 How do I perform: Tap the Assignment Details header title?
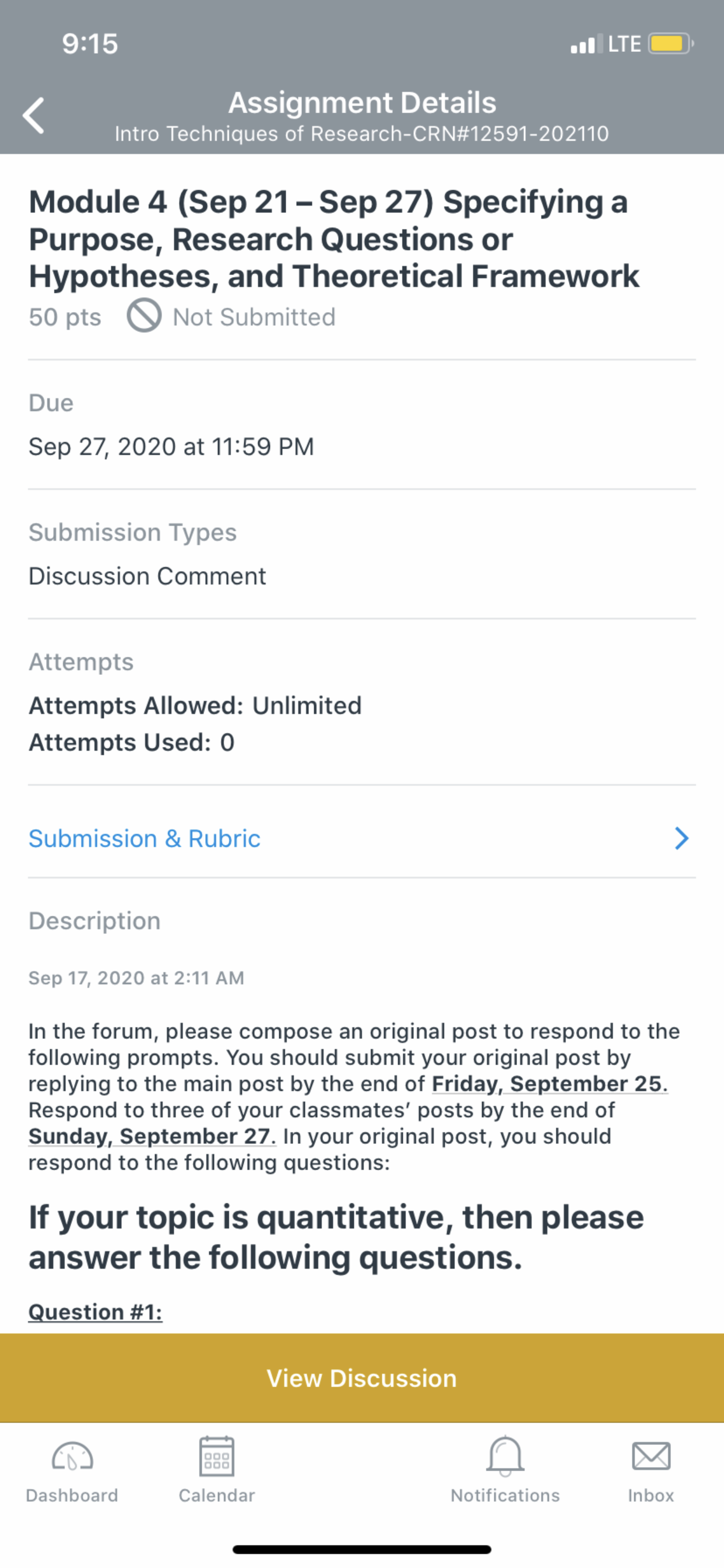(363, 102)
